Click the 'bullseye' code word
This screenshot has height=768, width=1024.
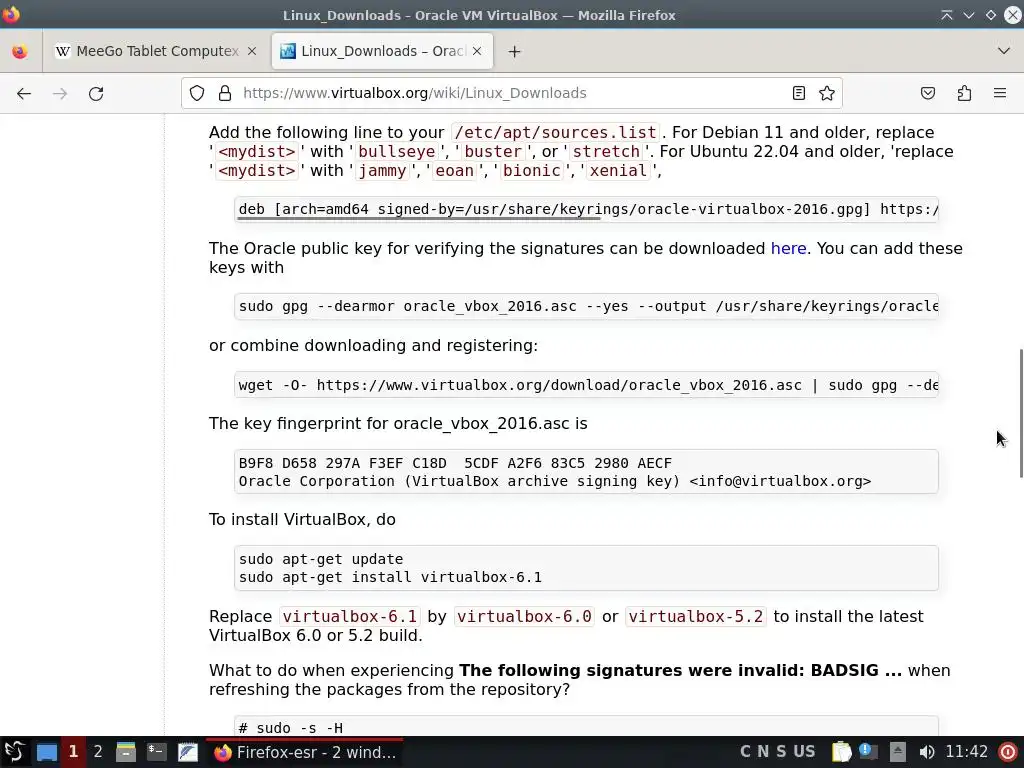coord(396,152)
